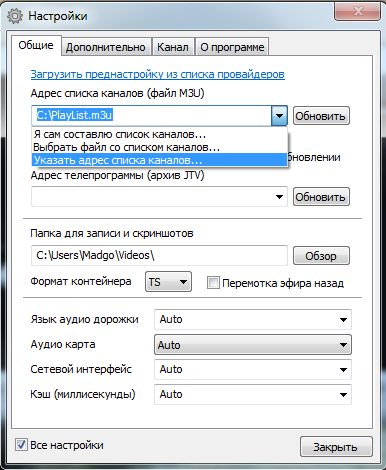Click Обновить next to JTV teleprogram address
Screen dimensions: 386x470
(321, 197)
